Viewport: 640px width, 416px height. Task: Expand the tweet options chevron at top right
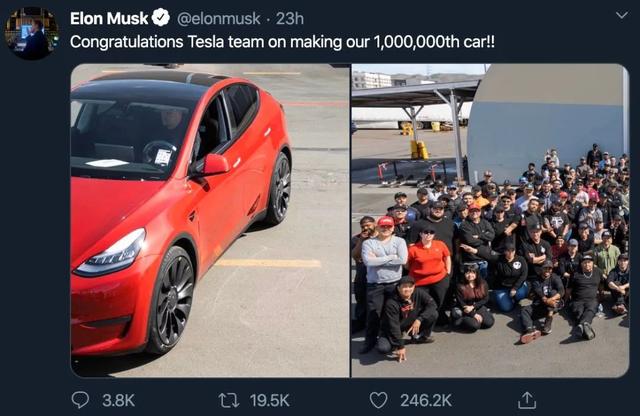(x=622, y=16)
